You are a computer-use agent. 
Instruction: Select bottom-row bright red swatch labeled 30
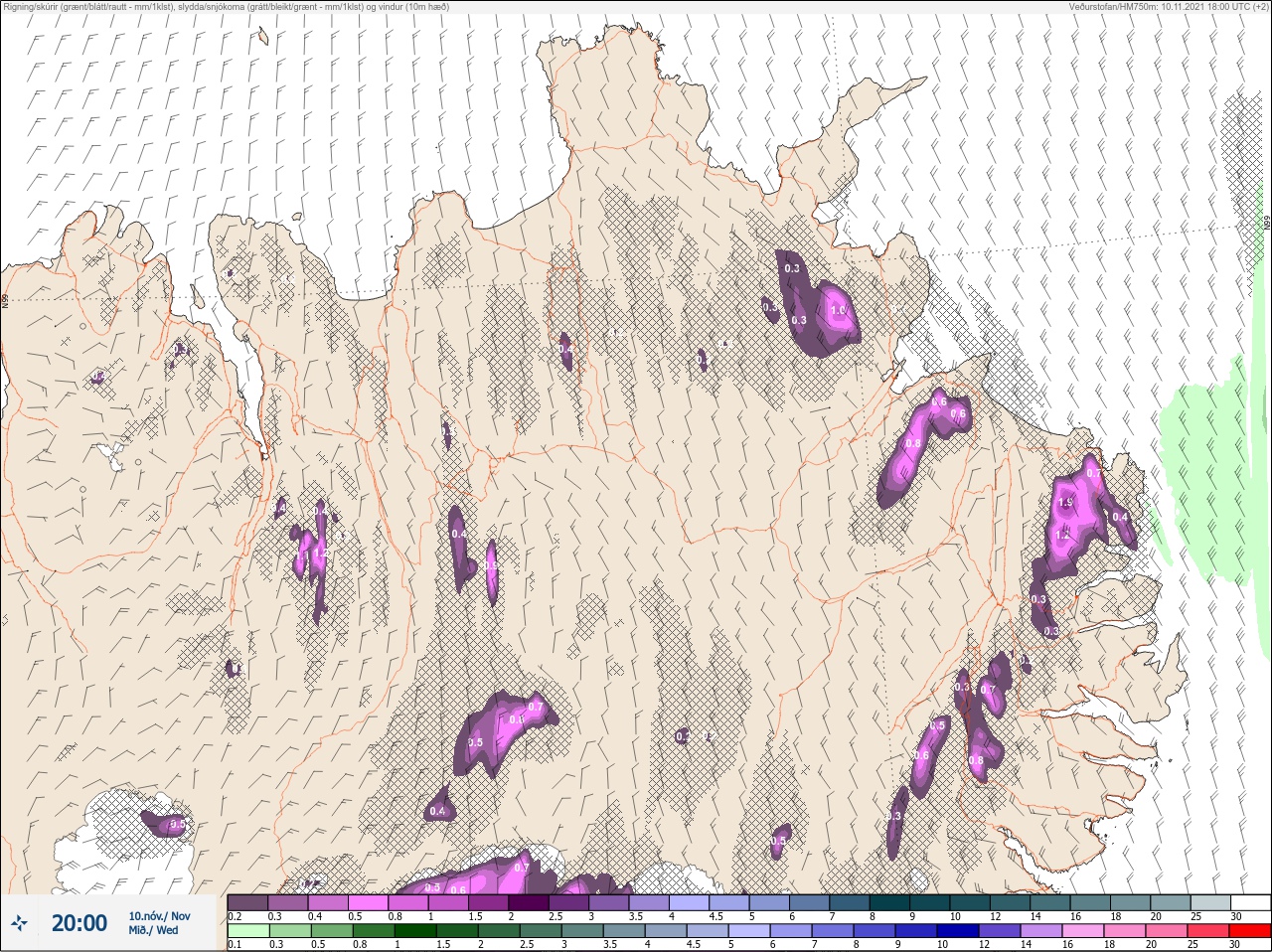pyautogui.click(x=1250, y=932)
